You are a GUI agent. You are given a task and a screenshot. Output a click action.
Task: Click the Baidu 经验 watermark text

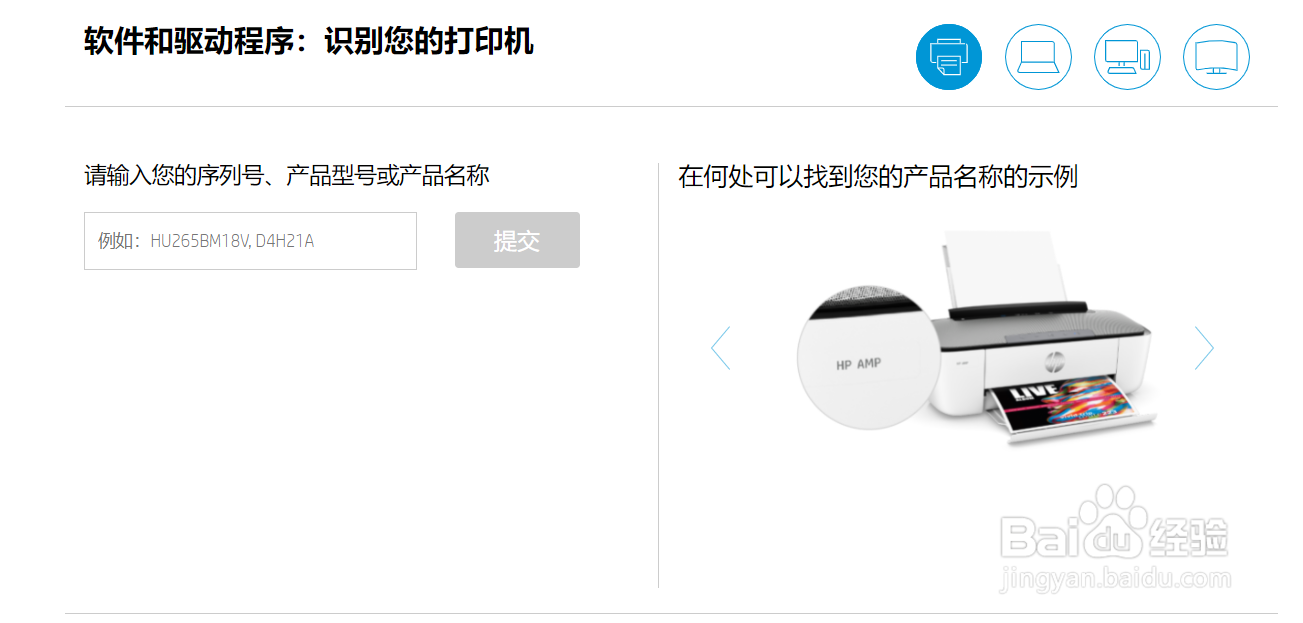pos(1189,538)
